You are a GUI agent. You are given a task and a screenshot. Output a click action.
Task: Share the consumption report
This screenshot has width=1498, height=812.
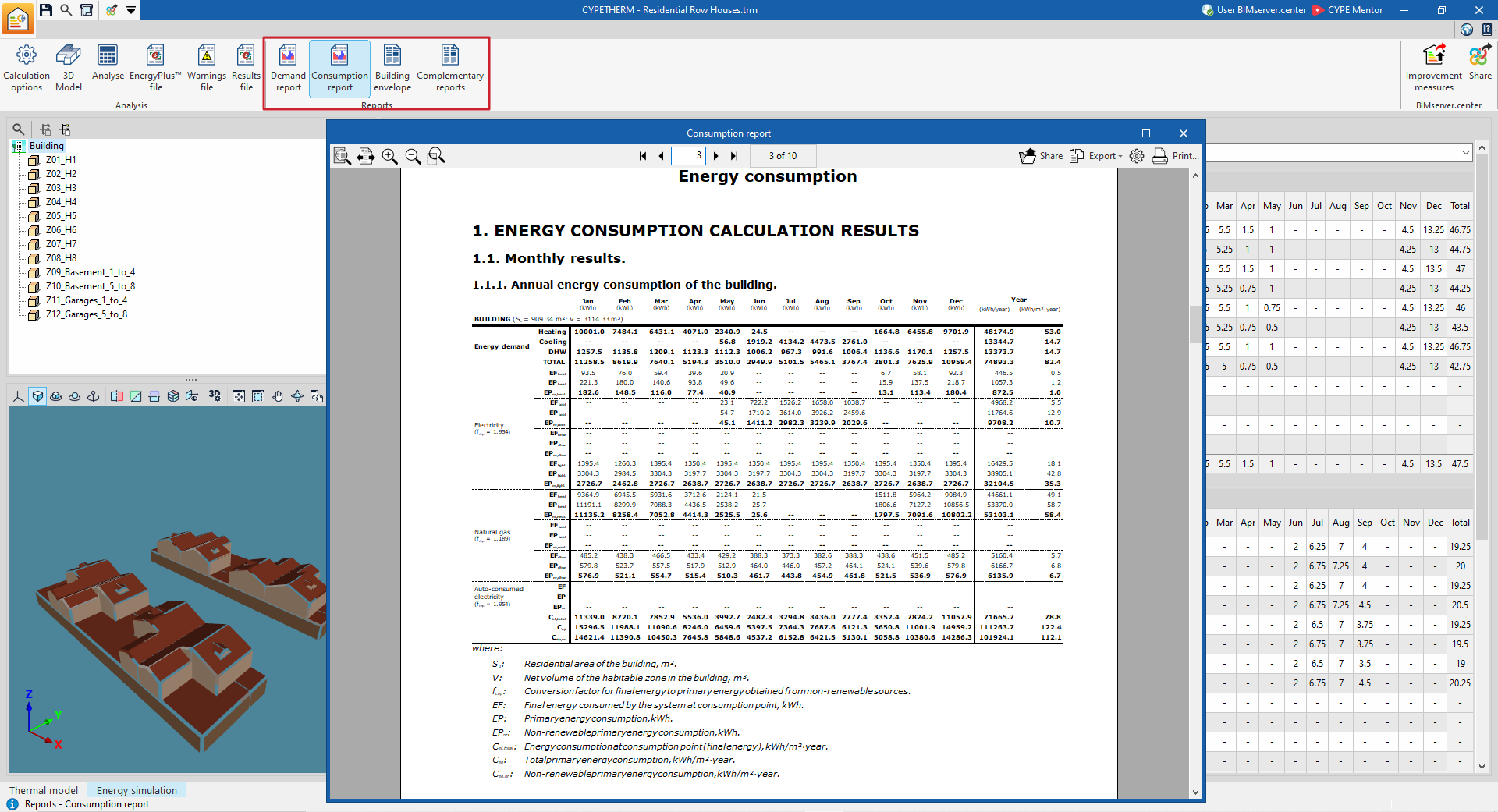(x=1041, y=156)
